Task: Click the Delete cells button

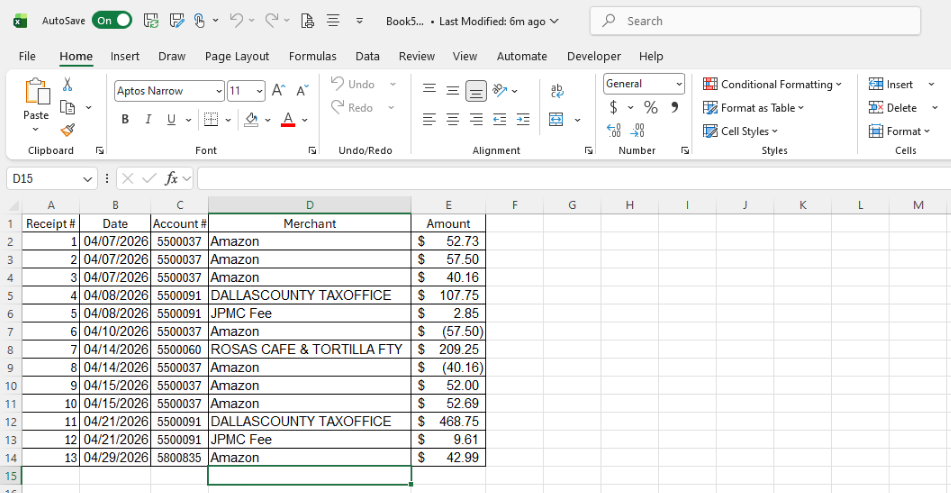Action: [892, 108]
